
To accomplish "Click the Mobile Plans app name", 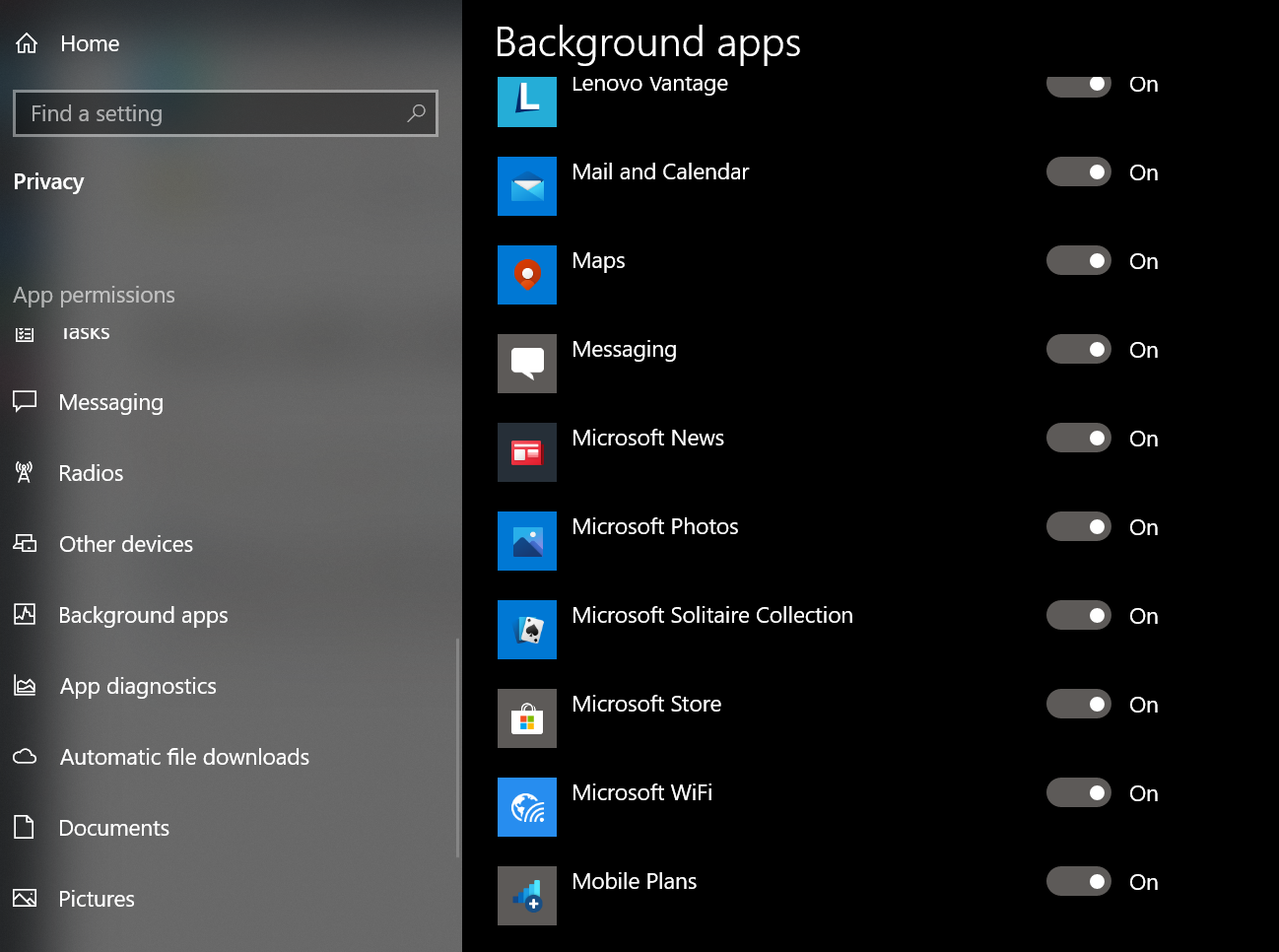I will click(x=635, y=881).
